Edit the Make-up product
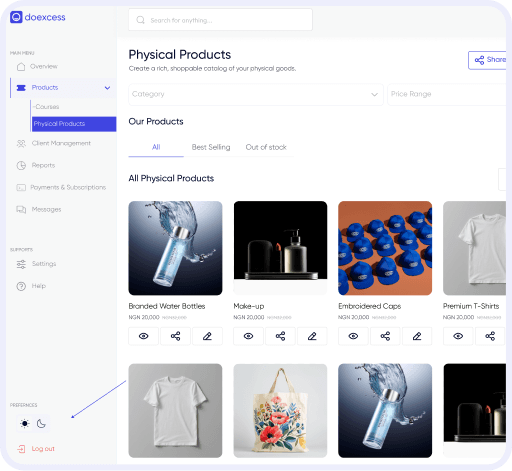Screen dimensions: 512x471 point(312,336)
